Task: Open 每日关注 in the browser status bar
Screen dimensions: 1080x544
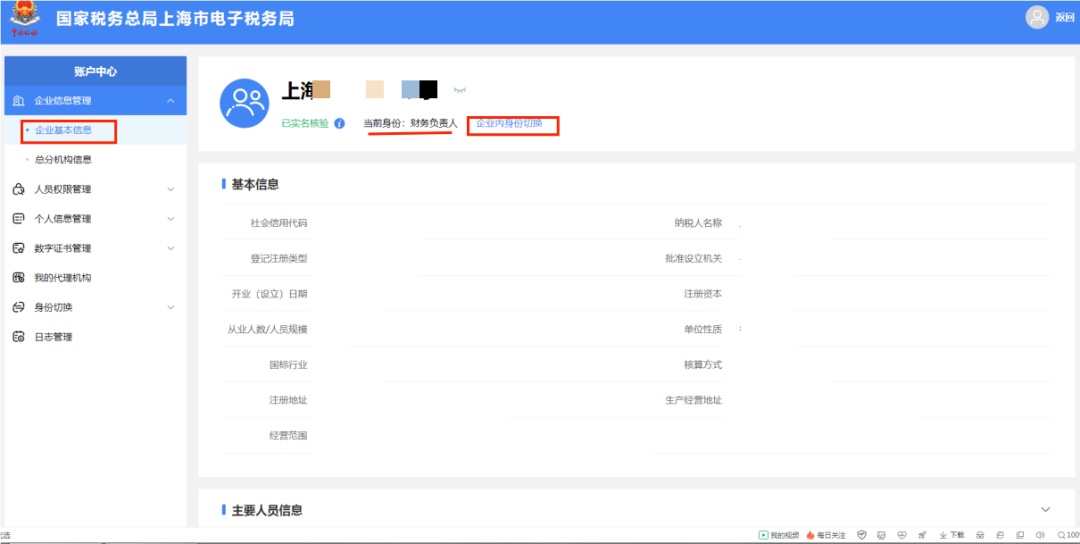Action: click(x=826, y=535)
